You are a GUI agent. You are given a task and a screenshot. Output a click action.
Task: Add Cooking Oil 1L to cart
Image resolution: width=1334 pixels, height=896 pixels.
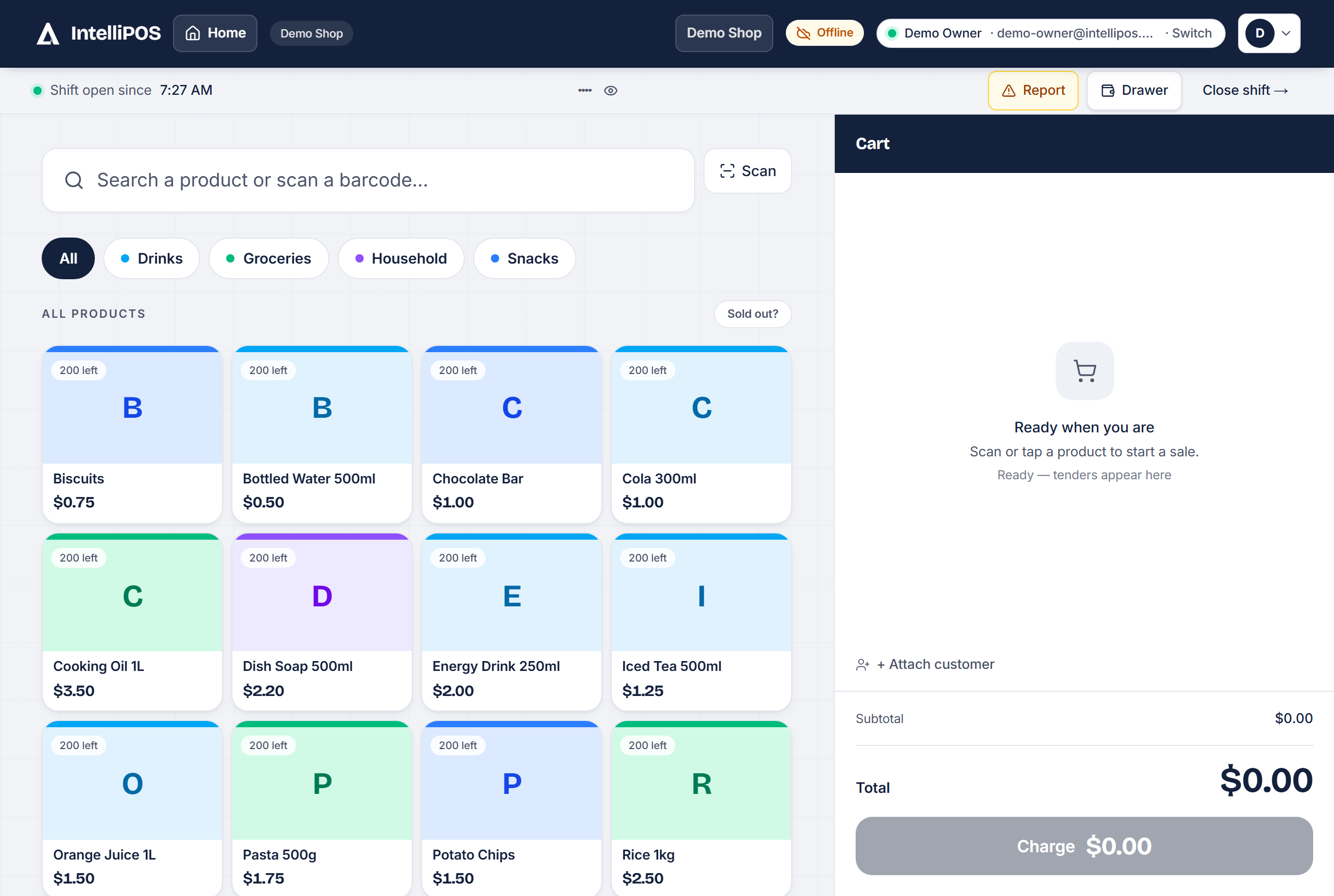click(x=132, y=621)
